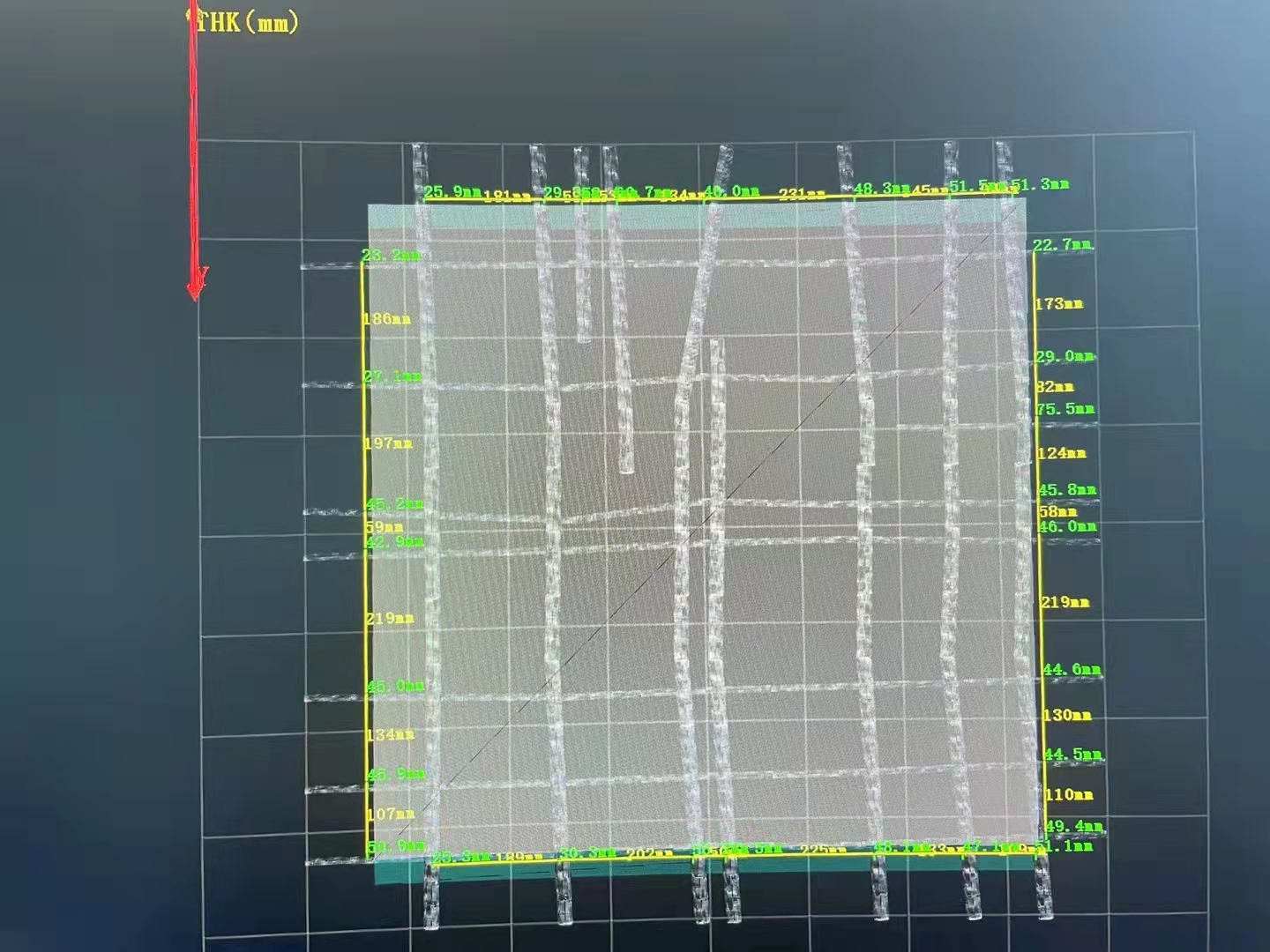Select the 22.7mm label on right edge
The height and width of the screenshot is (952, 1270).
pos(1061,244)
